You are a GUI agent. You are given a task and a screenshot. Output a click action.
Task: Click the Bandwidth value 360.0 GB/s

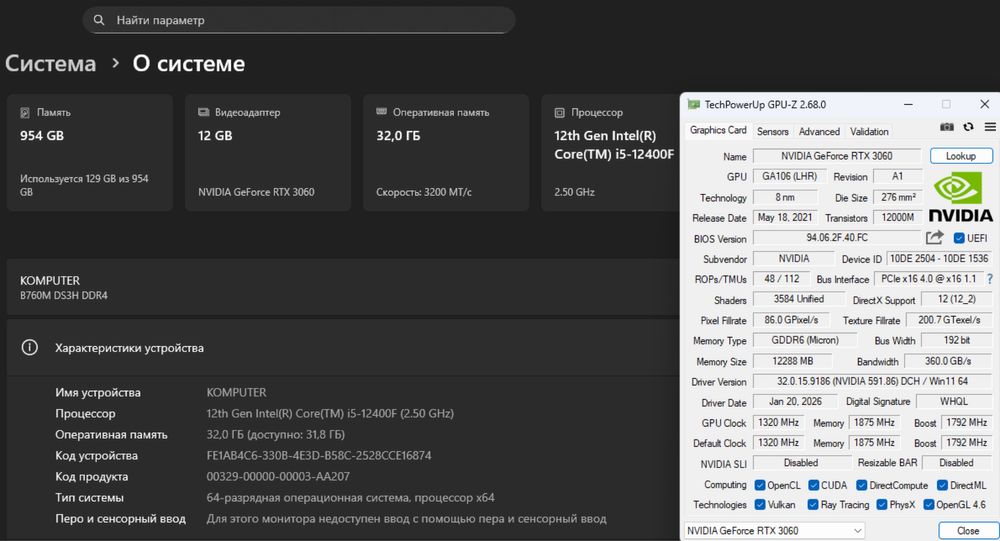point(948,361)
